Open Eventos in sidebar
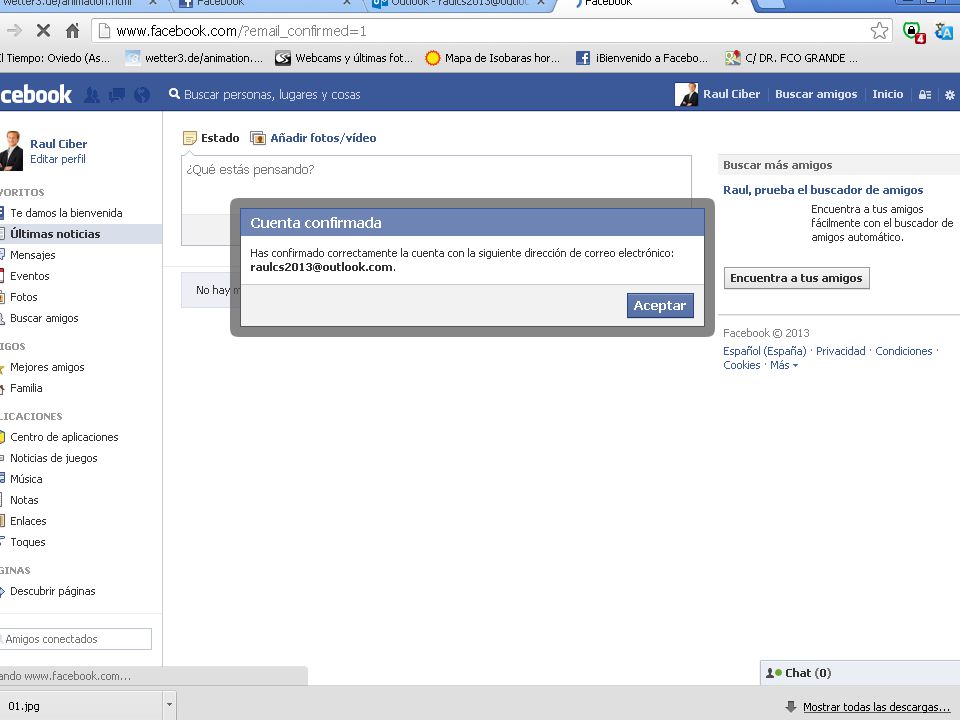 point(29,276)
